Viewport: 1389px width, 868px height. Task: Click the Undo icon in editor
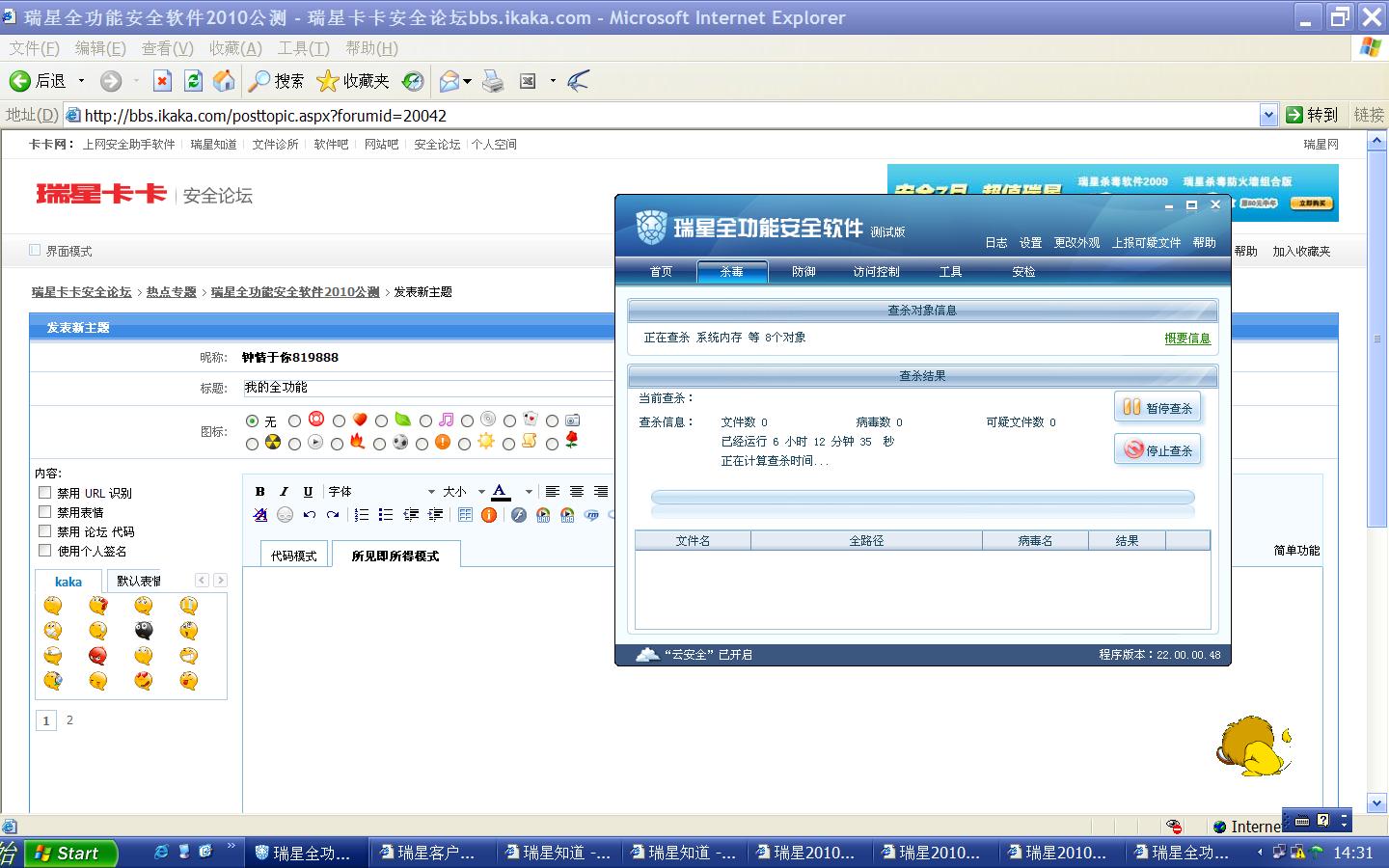[x=309, y=515]
